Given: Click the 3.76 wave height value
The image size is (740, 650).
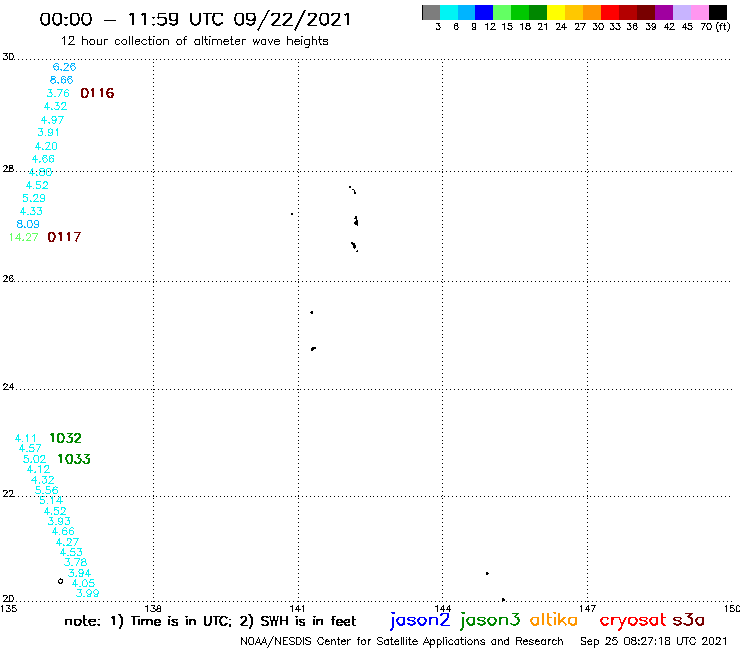Looking at the screenshot, I should pyautogui.click(x=58, y=93).
